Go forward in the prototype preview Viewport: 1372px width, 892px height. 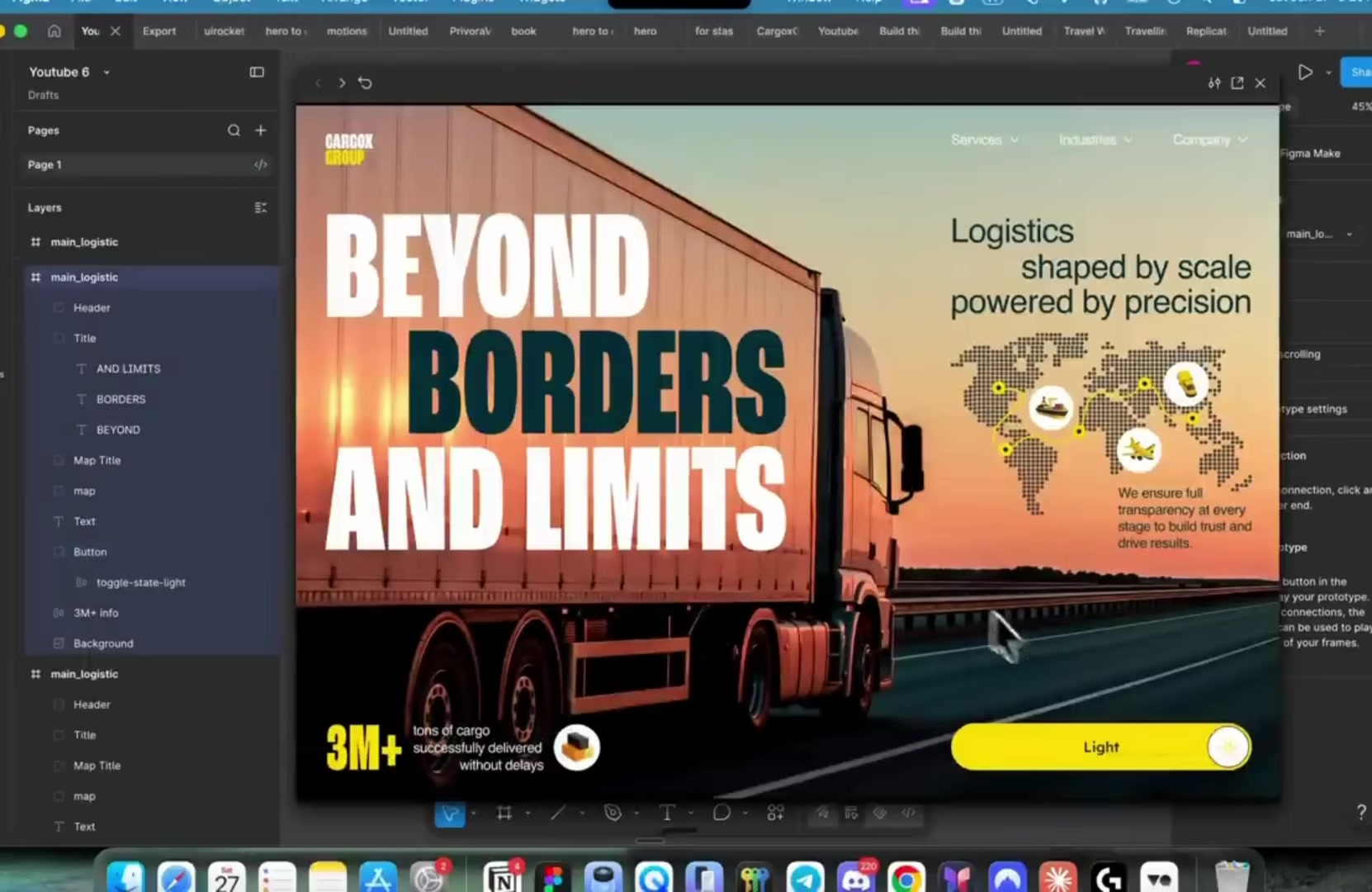click(342, 83)
